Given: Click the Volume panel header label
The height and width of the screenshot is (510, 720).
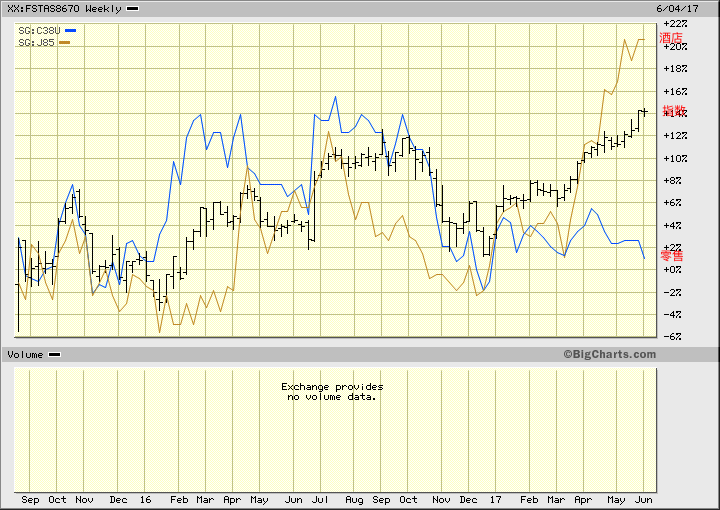Looking at the screenshot, I should (25, 354).
